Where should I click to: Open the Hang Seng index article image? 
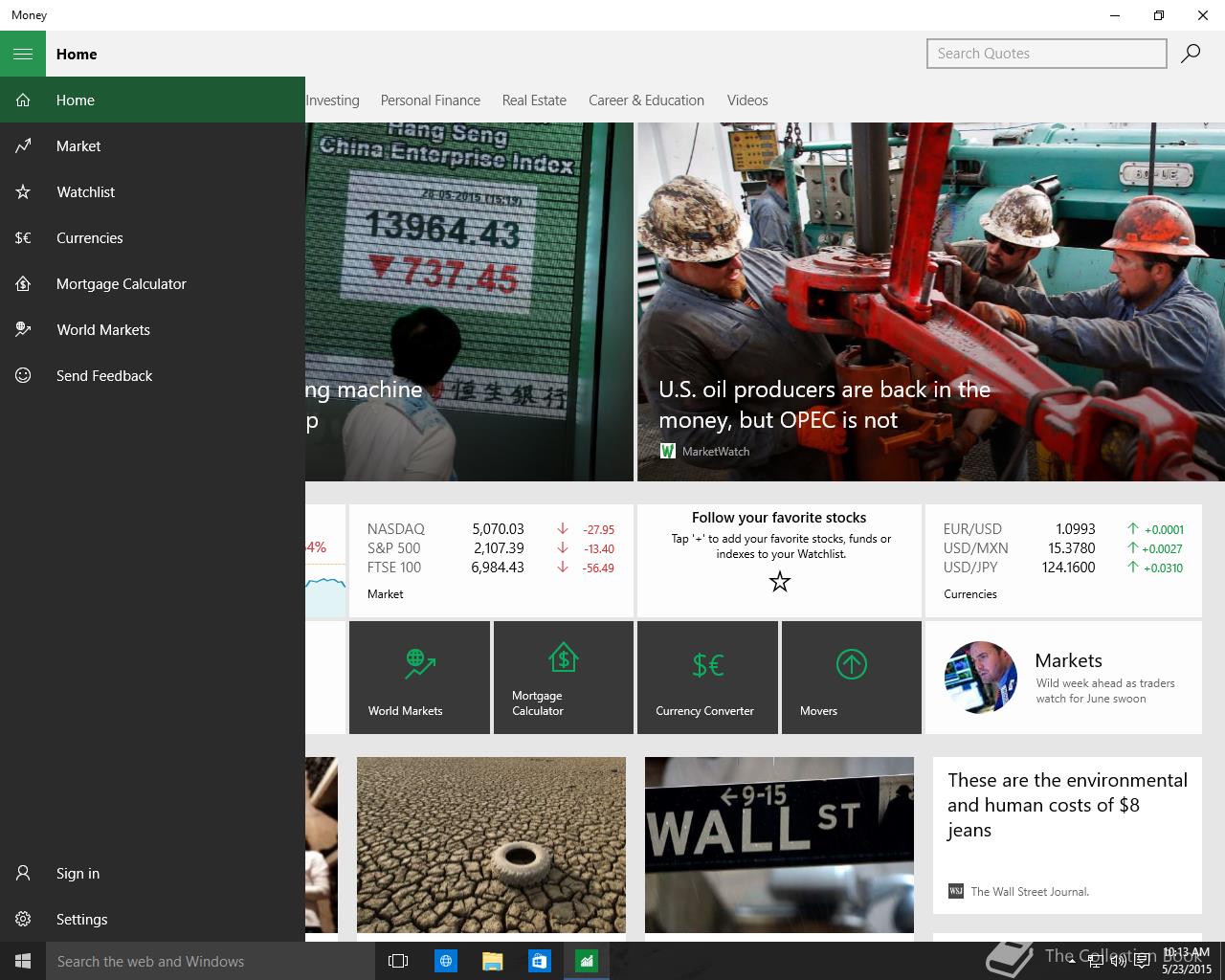(x=469, y=301)
